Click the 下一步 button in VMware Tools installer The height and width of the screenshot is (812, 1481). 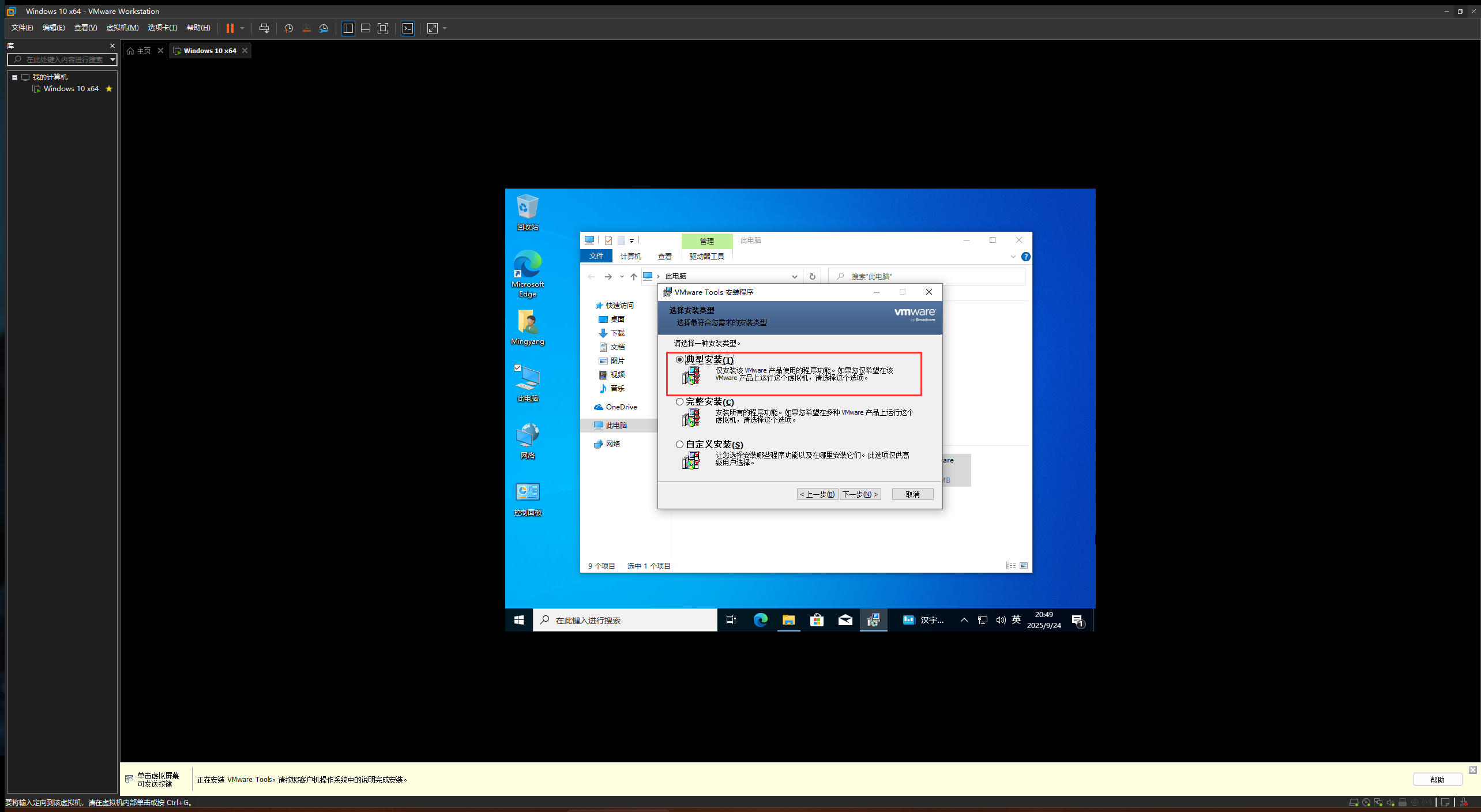(x=860, y=494)
